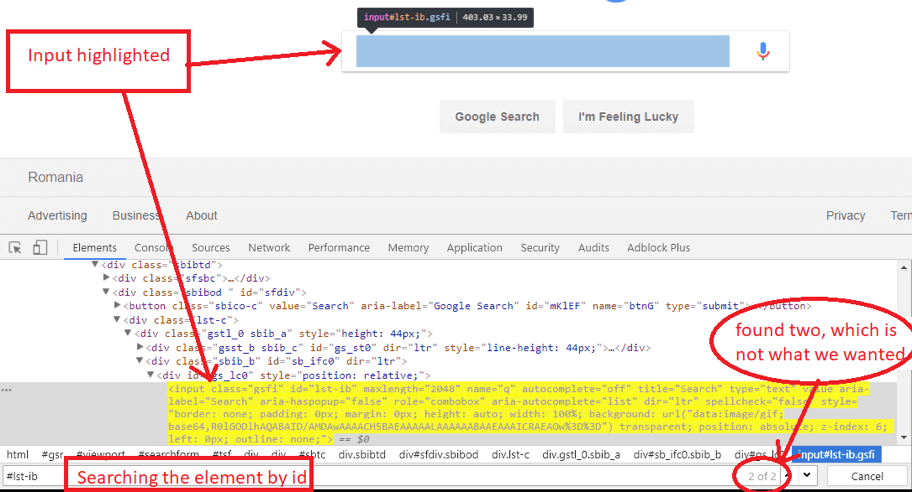Collapse the div class sbibtd node
912x492 pixels.
(95, 265)
